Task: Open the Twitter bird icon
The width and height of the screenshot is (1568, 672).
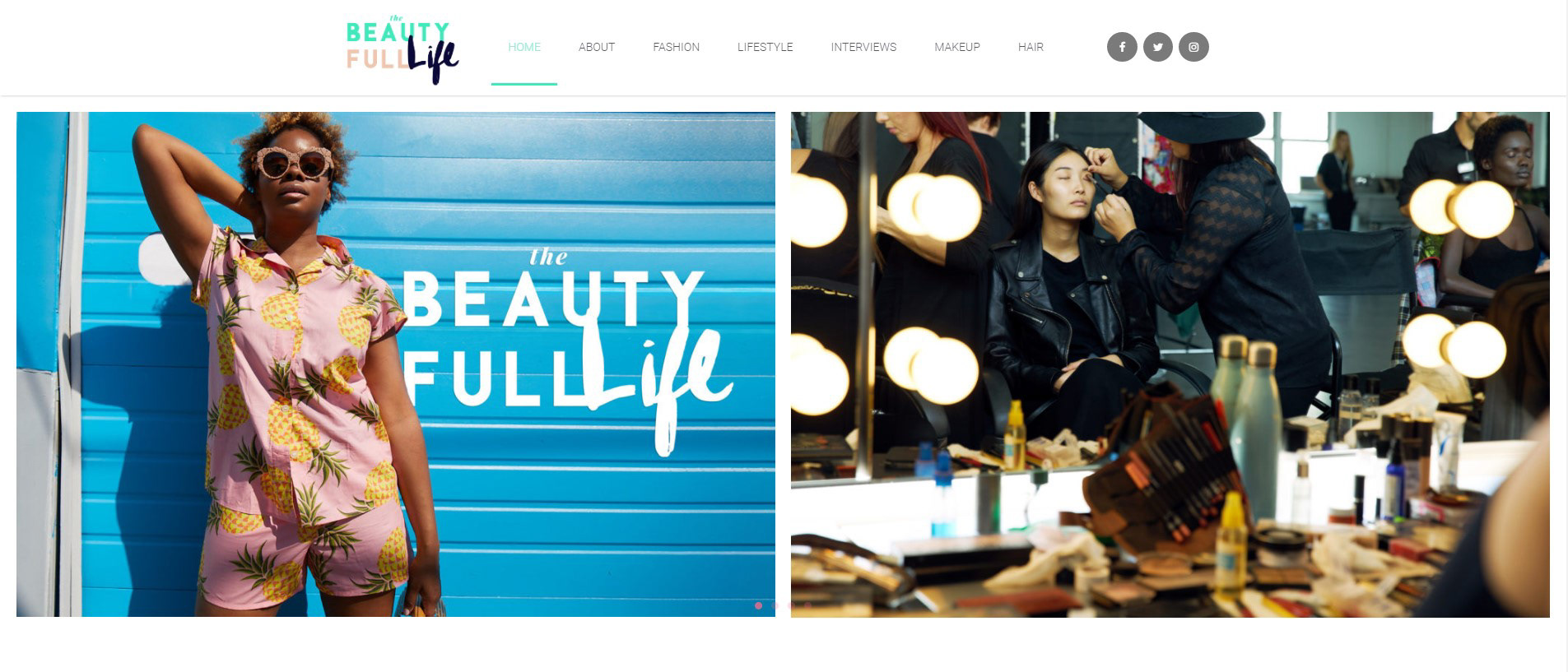Action: pos(1157,47)
